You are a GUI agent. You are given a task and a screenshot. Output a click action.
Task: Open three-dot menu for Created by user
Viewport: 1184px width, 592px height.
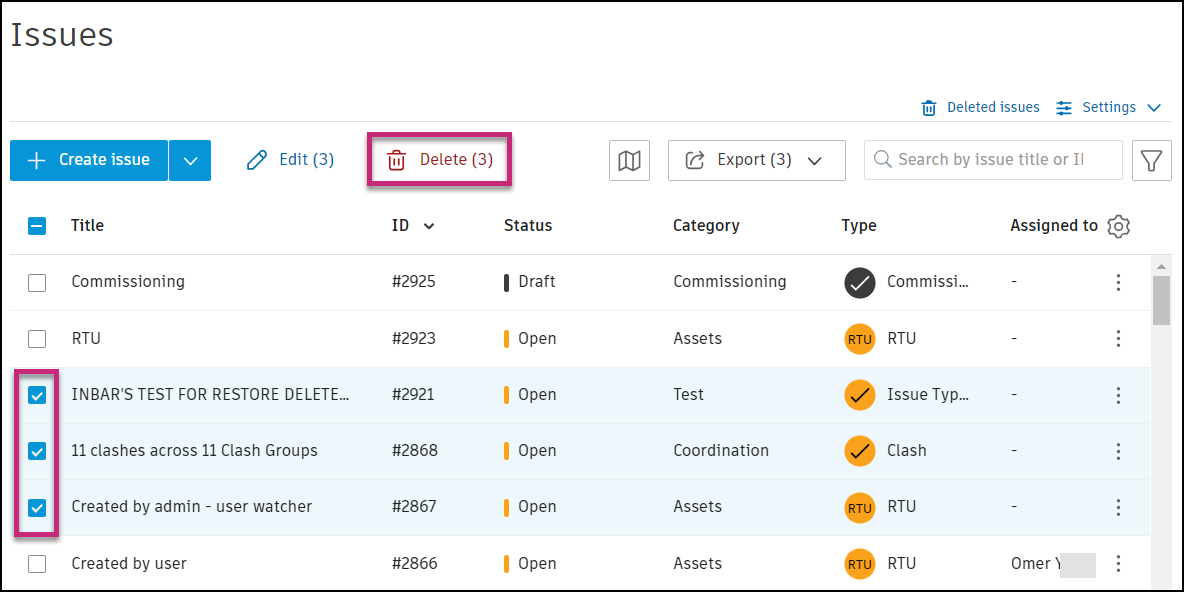pos(1119,564)
